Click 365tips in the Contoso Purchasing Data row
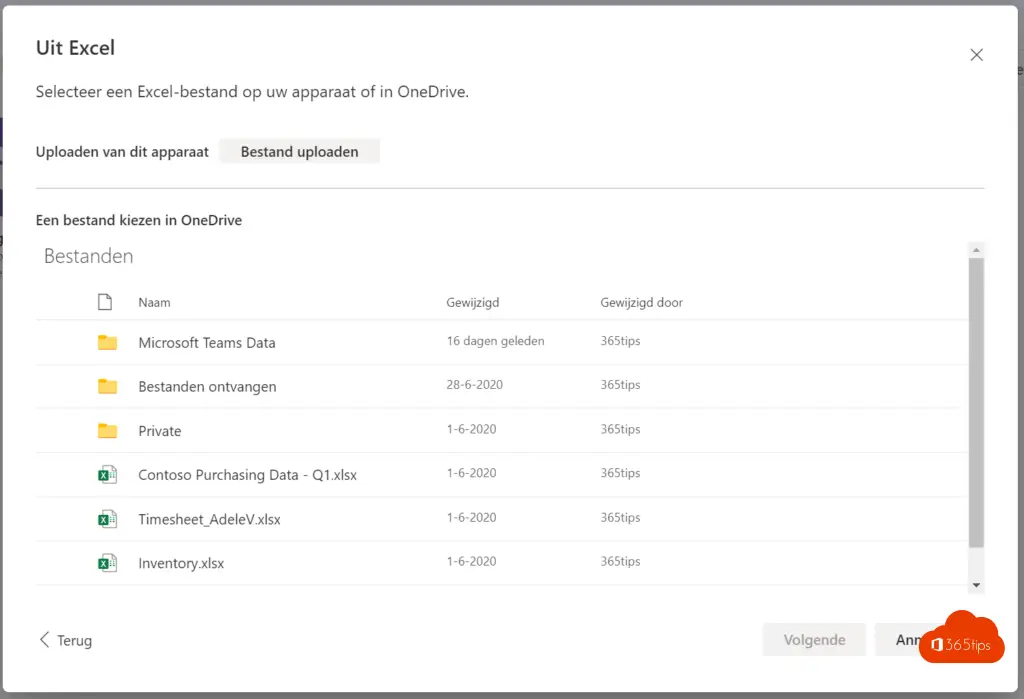1024x699 pixels. [x=620, y=473]
